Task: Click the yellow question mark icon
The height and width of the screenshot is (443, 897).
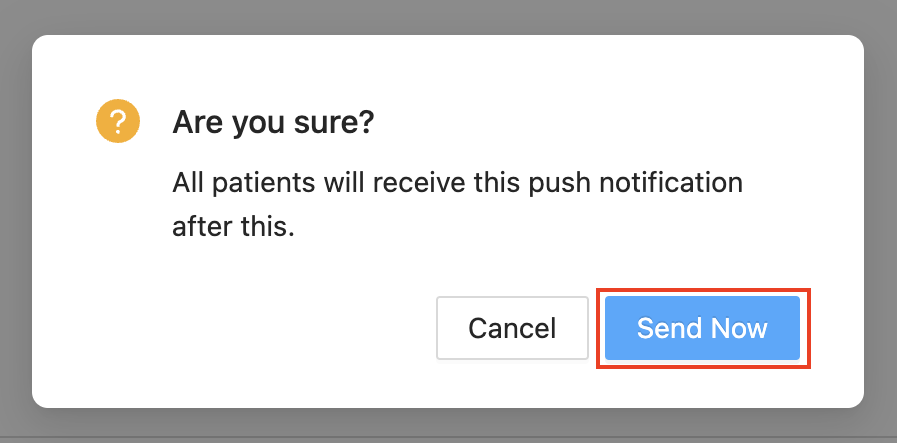Action: 116,122
